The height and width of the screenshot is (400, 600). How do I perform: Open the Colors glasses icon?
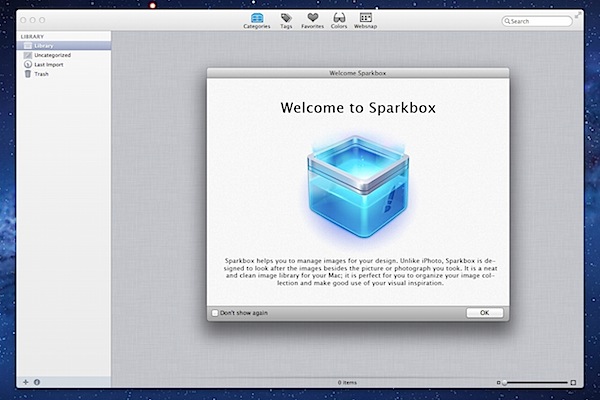coord(339,21)
